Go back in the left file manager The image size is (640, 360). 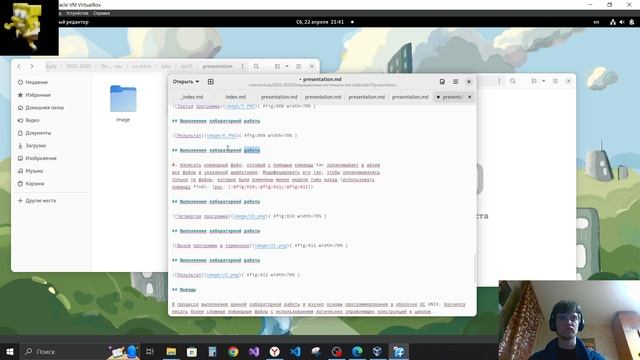[19, 66]
